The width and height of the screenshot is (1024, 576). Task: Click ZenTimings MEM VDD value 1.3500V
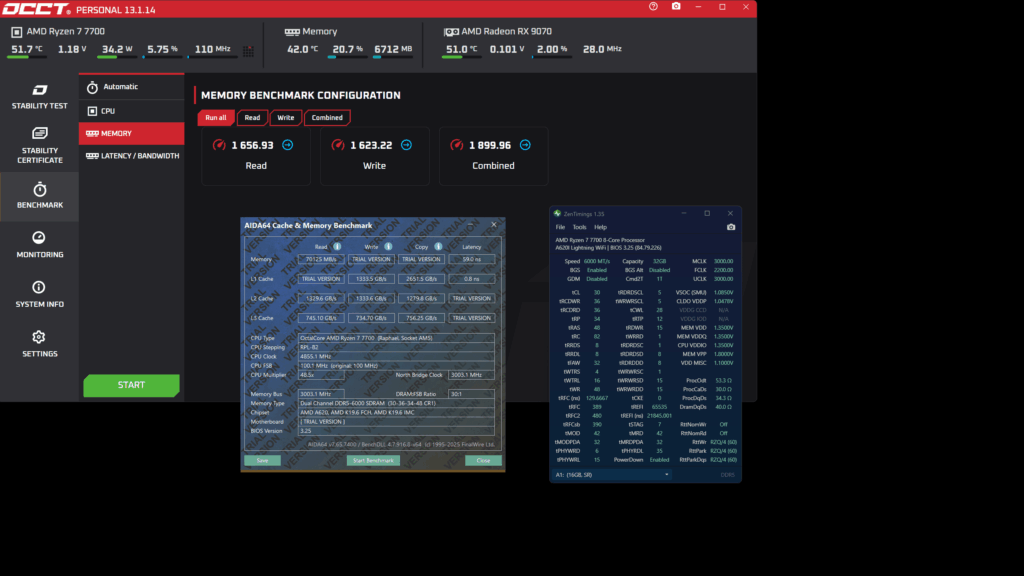[723, 328]
